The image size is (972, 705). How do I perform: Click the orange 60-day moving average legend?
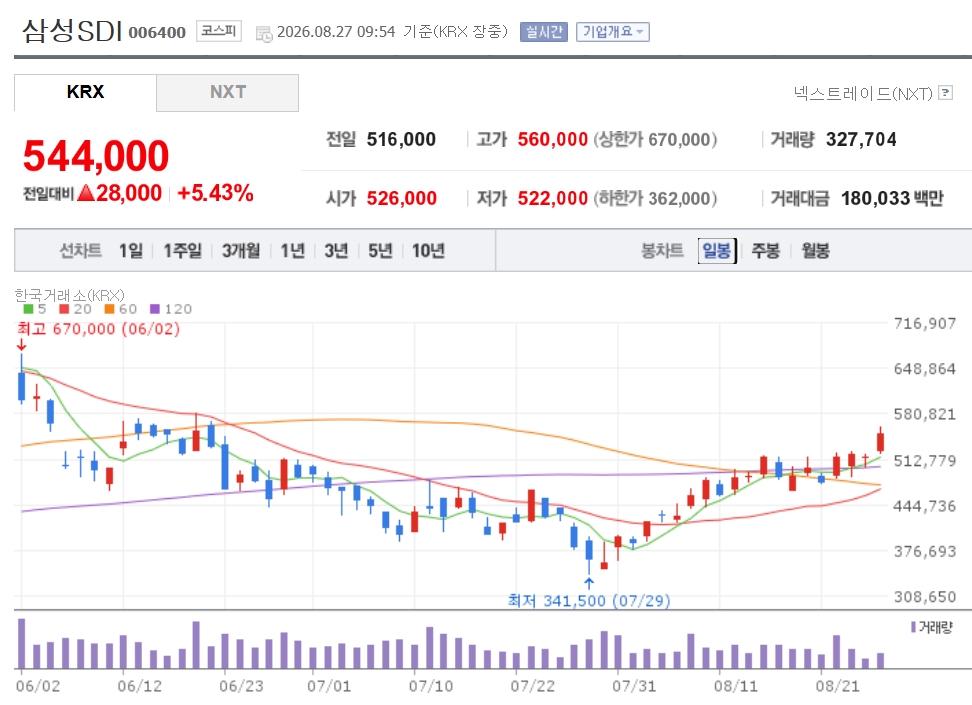(x=121, y=309)
